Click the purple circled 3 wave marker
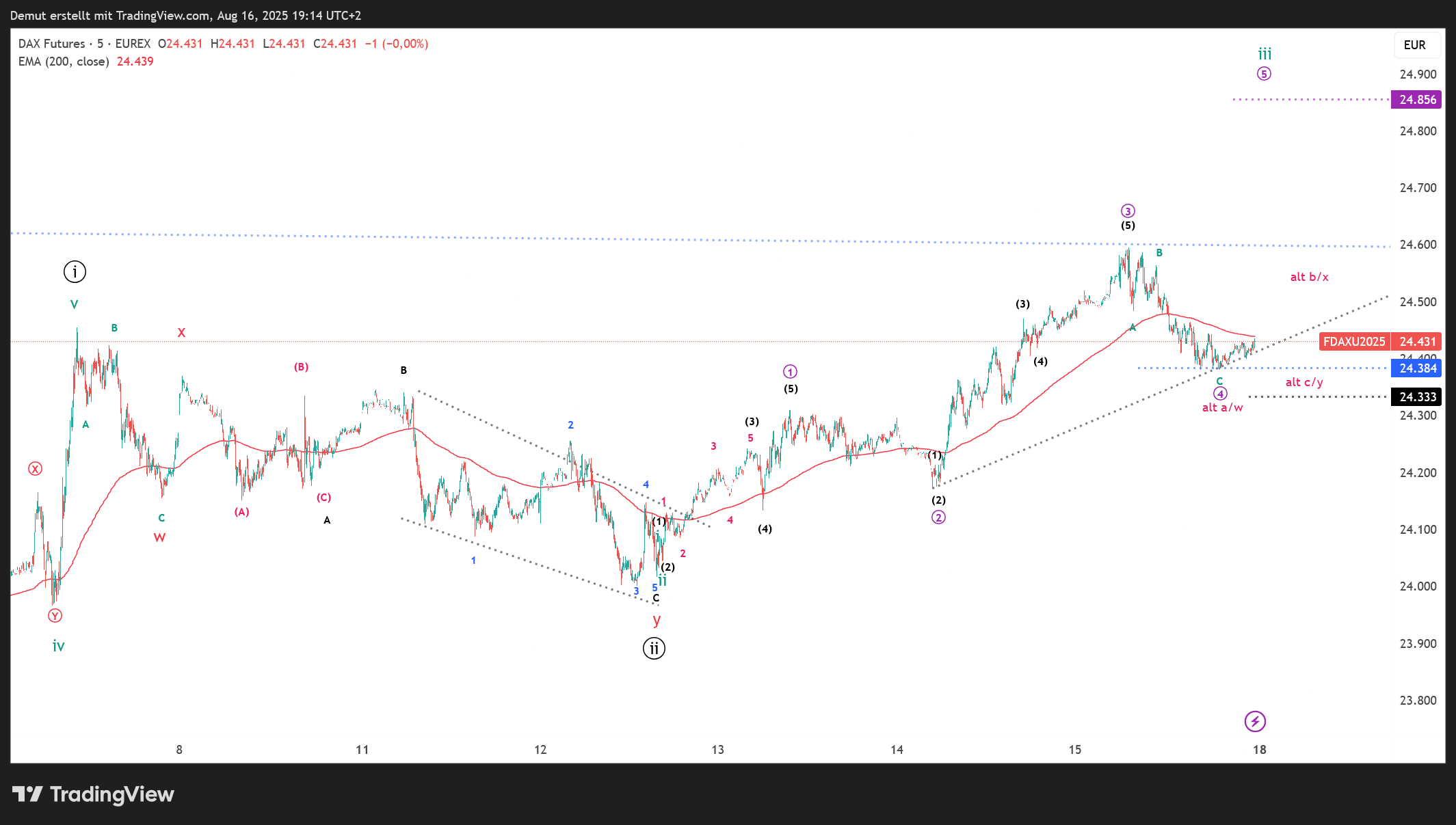Image resolution: width=1456 pixels, height=825 pixels. [1128, 211]
